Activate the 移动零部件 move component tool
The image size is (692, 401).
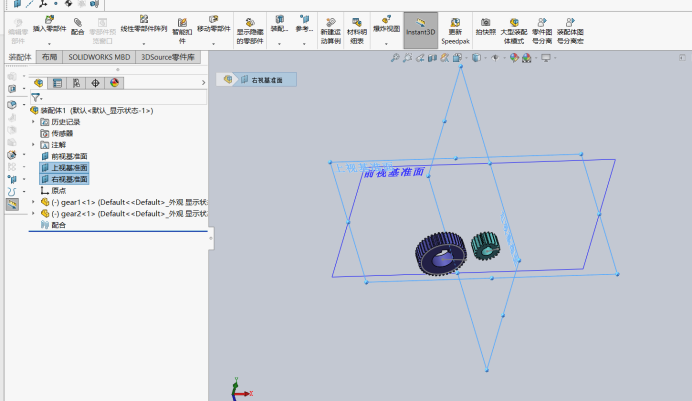point(214,24)
